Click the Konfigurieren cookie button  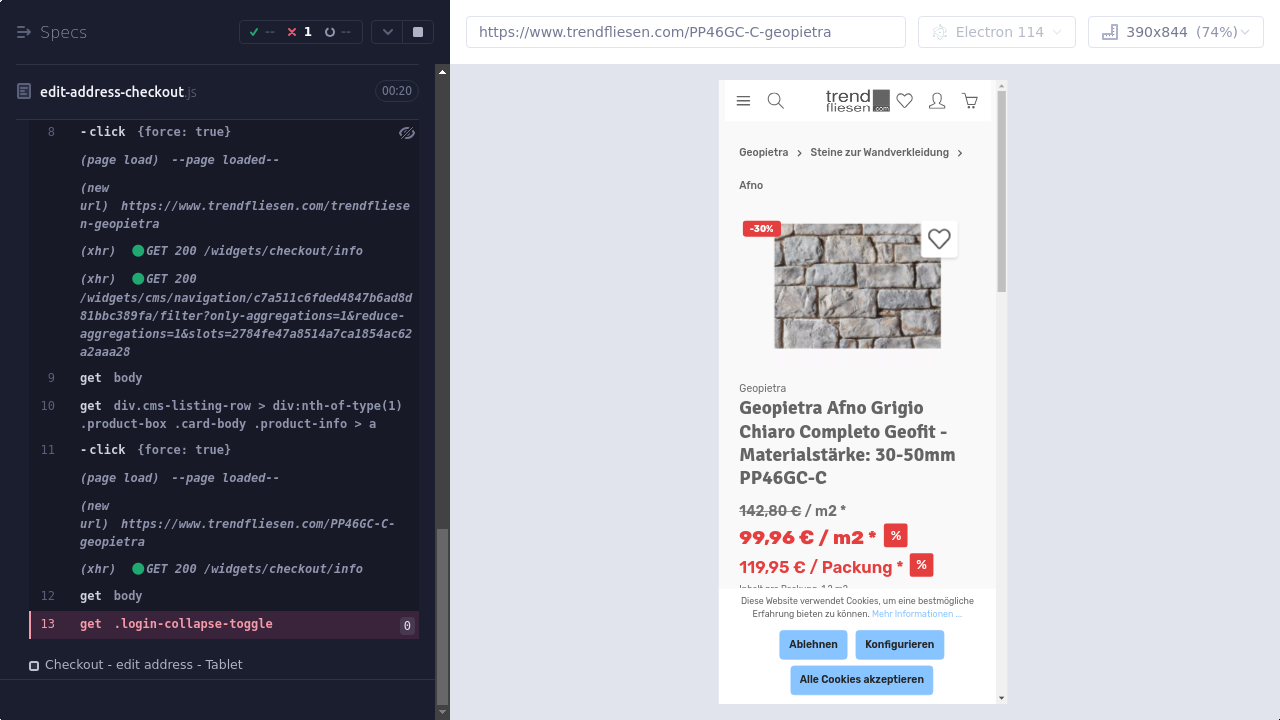tap(899, 645)
